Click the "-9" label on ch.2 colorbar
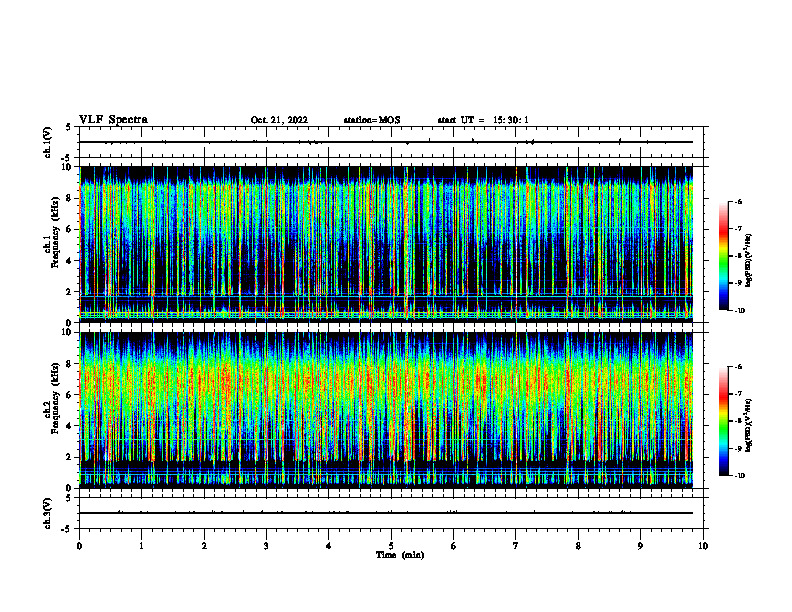Viewport: 792px width, 612px height. coord(738,449)
